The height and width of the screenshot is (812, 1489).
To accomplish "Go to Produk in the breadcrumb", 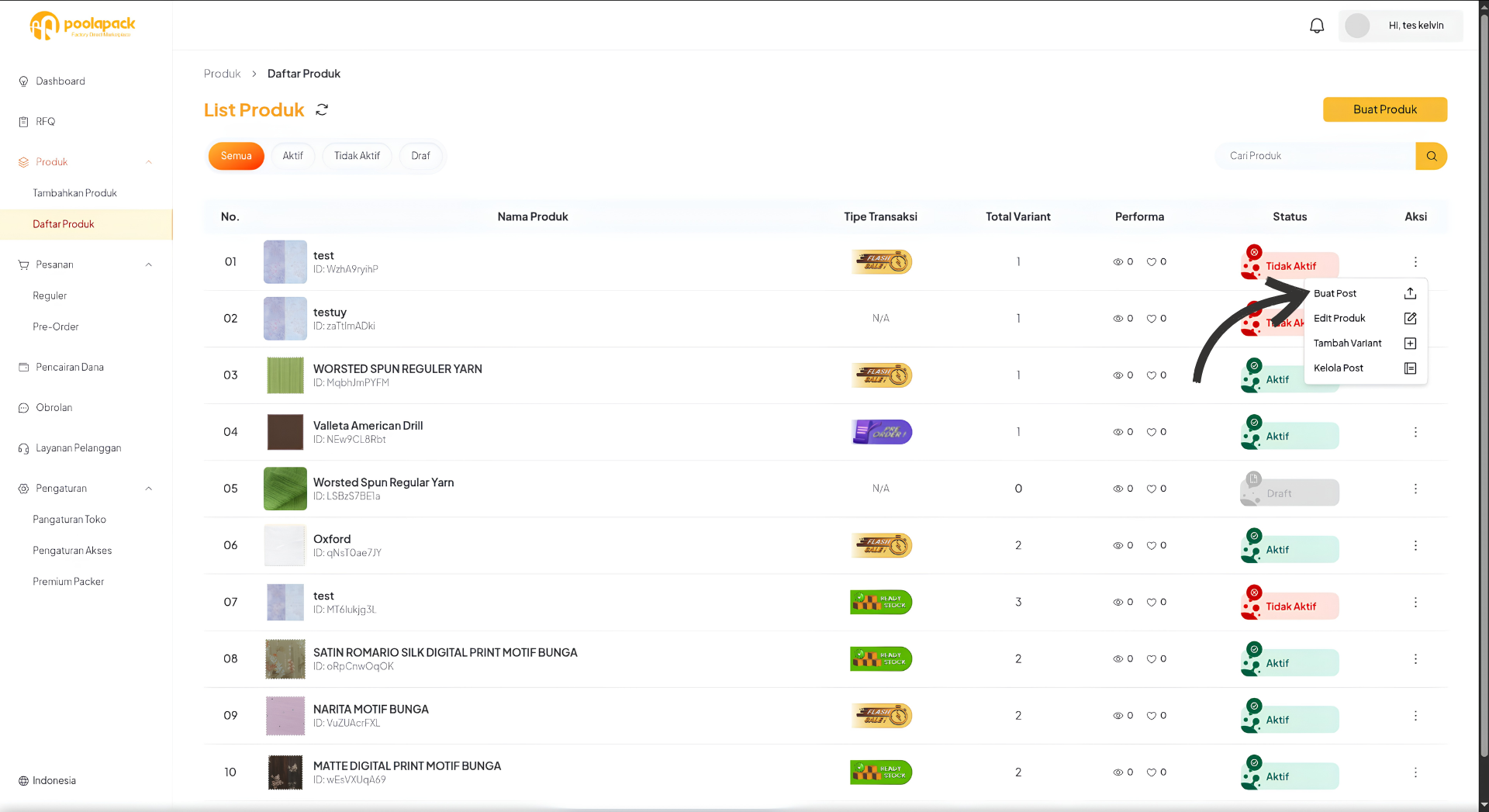I will point(223,74).
